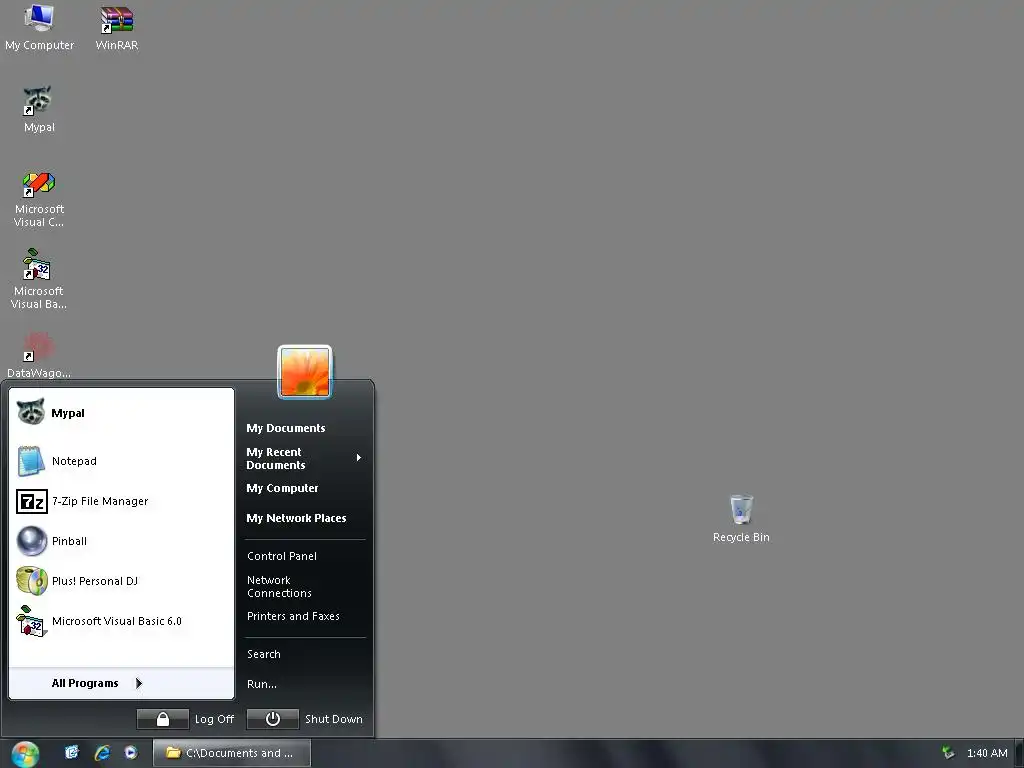The height and width of the screenshot is (768, 1024).
Task: Start Pinball from Start menu
Action: pyautogui.click(x=121, y=541)
